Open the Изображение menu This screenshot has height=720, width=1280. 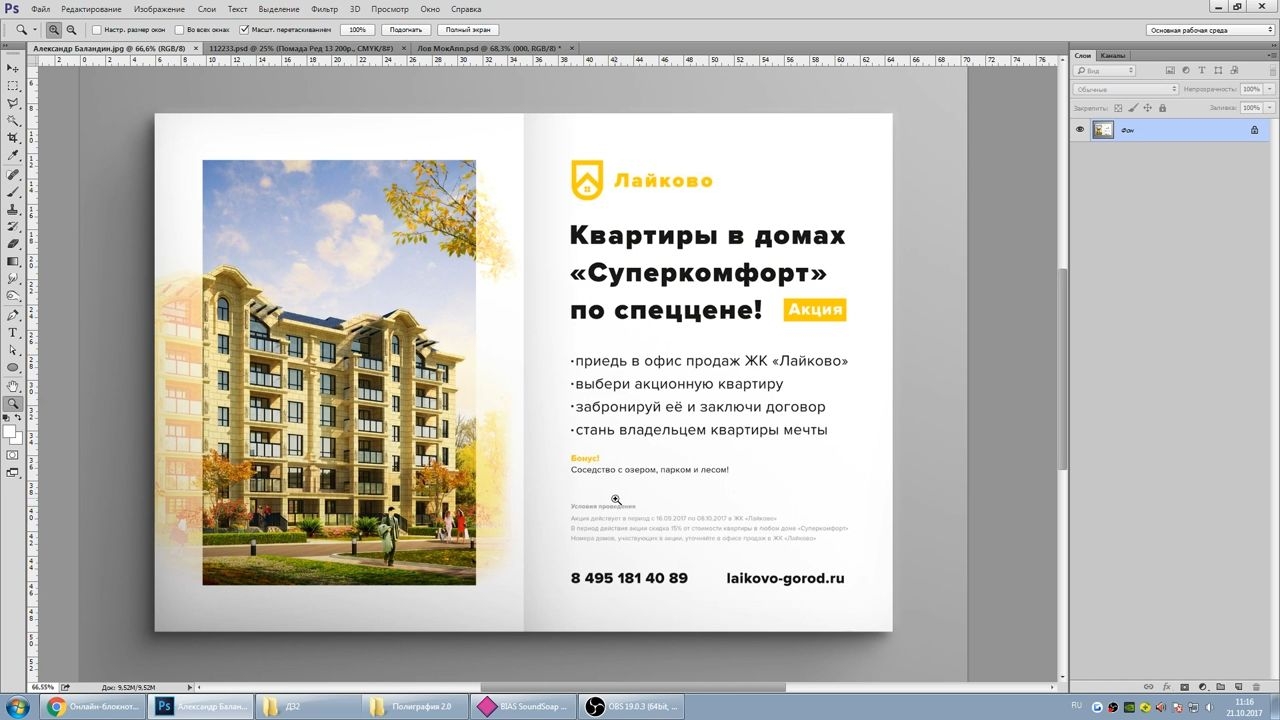click(159, 9)
